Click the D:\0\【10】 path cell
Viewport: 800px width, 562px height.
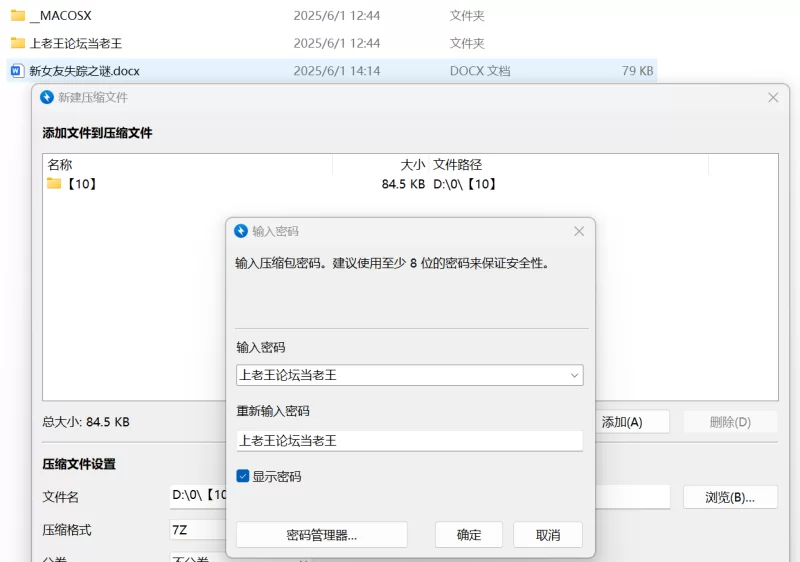click(465, 184)
